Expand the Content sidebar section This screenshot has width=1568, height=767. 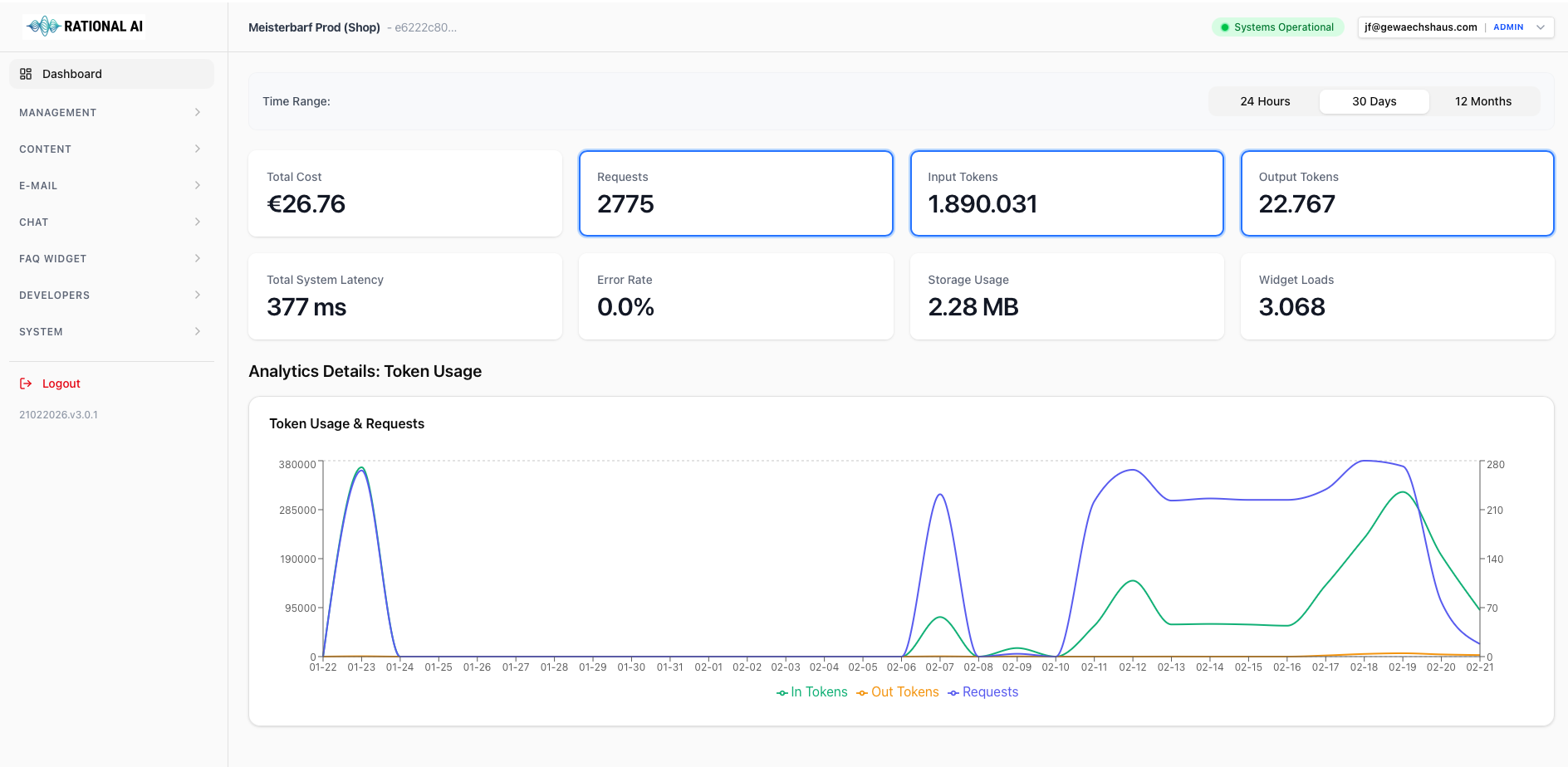(110, 149)
